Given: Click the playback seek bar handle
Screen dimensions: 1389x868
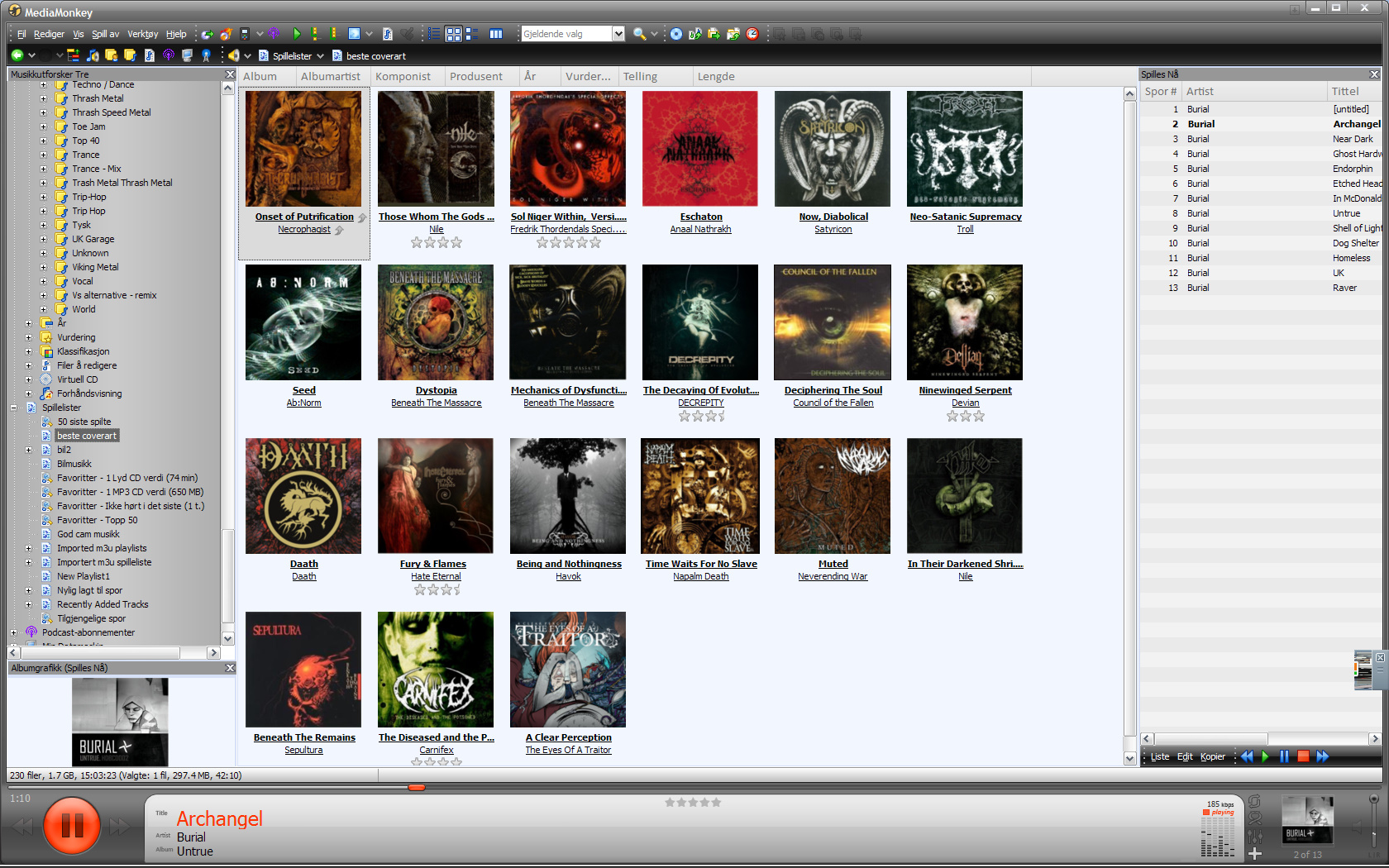Looking at the screenshot, I should pos(417,787).
